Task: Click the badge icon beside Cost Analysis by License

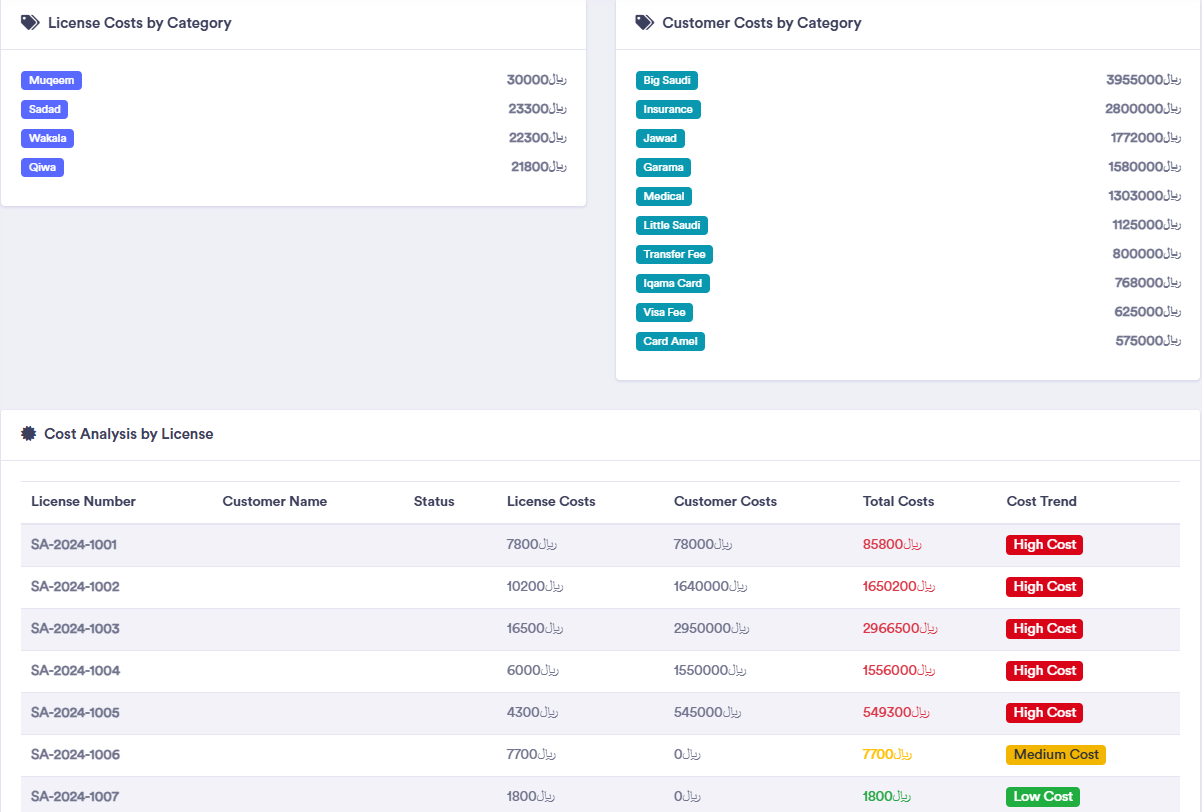Action: pyautogui.click(x=29, y=434)
